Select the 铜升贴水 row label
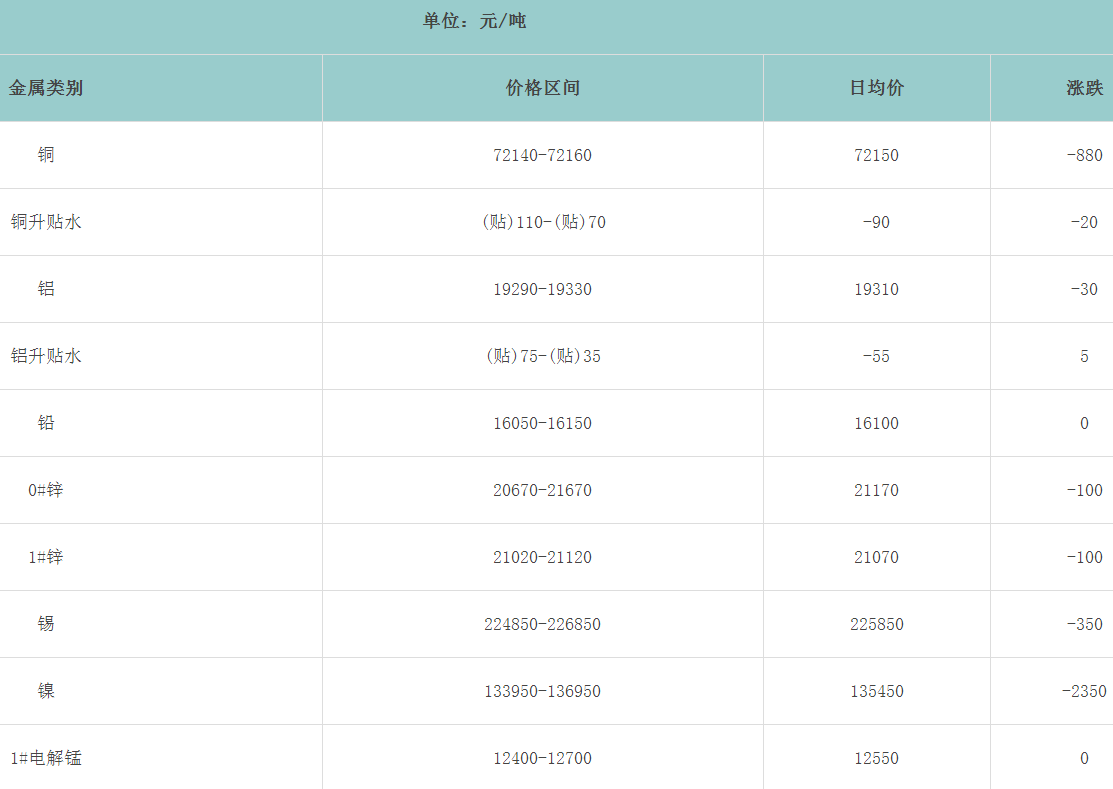 [46, 222]
